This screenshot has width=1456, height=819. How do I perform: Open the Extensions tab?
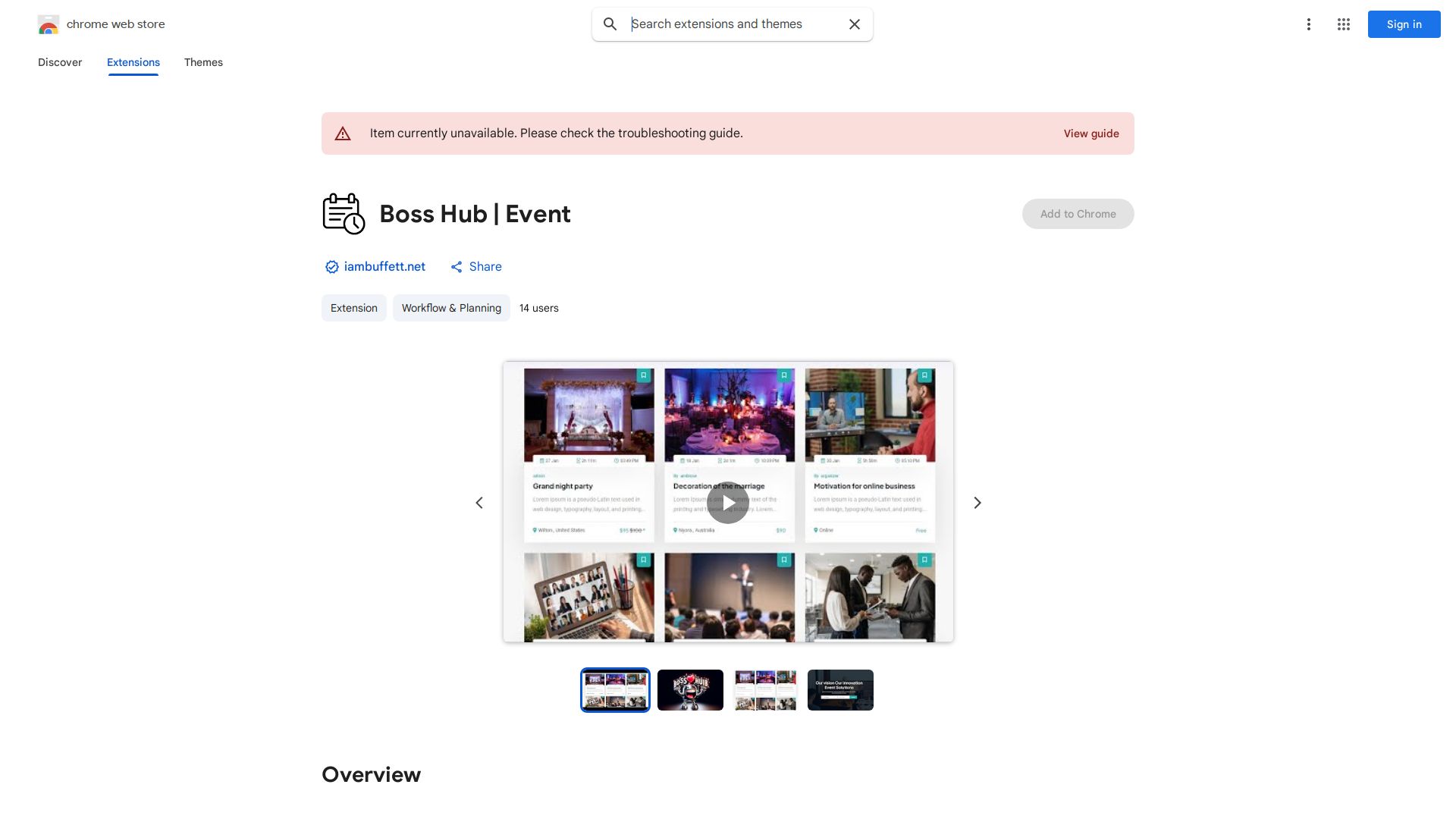pos(133,62)
